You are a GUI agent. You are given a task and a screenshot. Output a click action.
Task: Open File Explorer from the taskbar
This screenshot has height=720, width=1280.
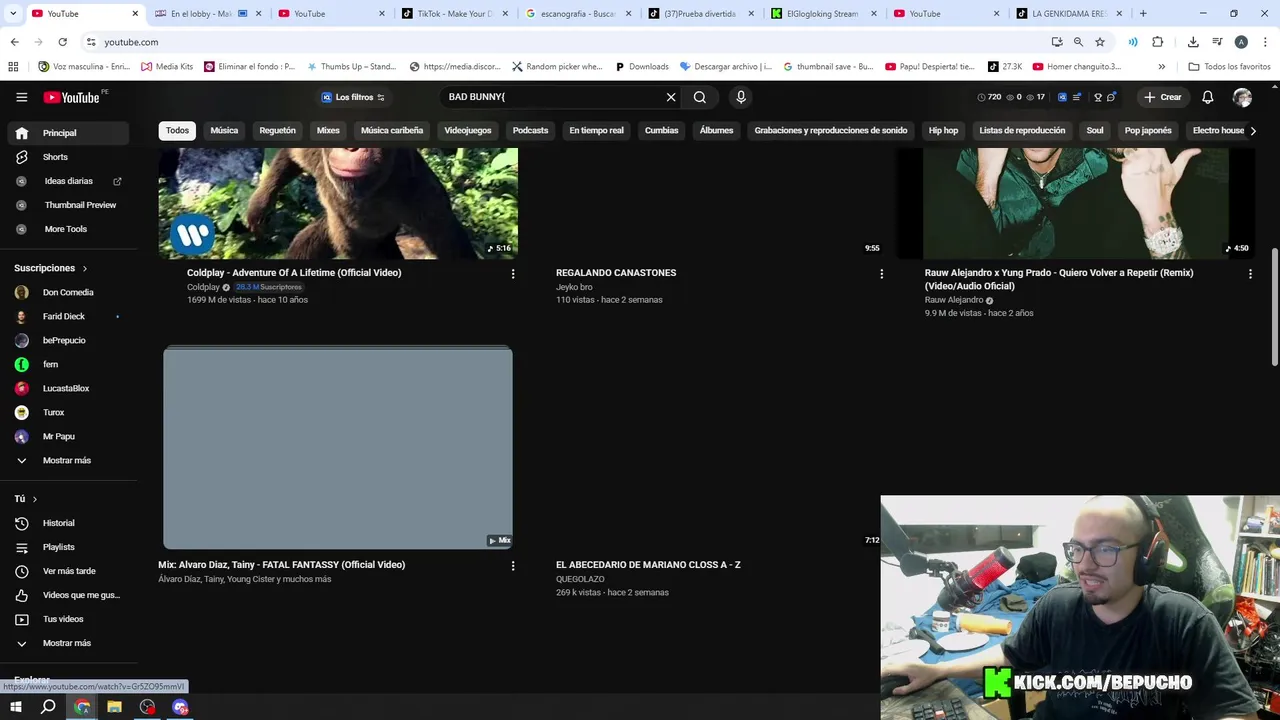point(114,707)
